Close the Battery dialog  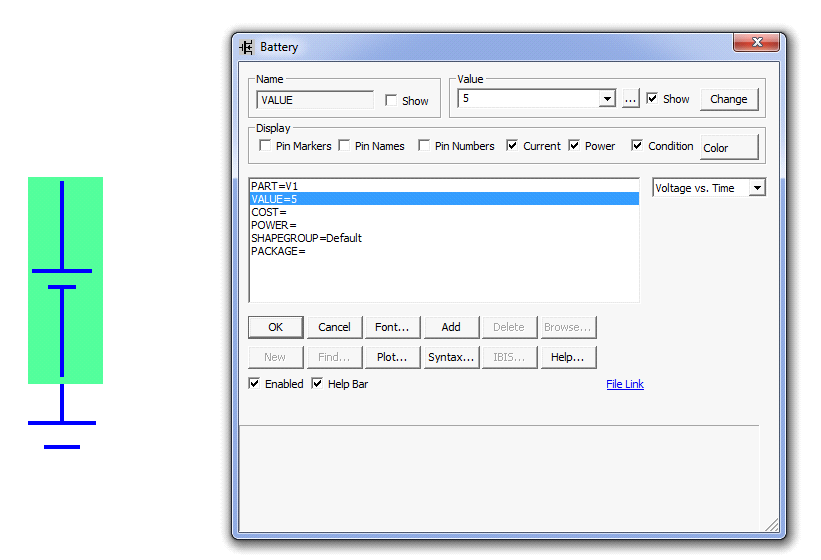point(756,42)
